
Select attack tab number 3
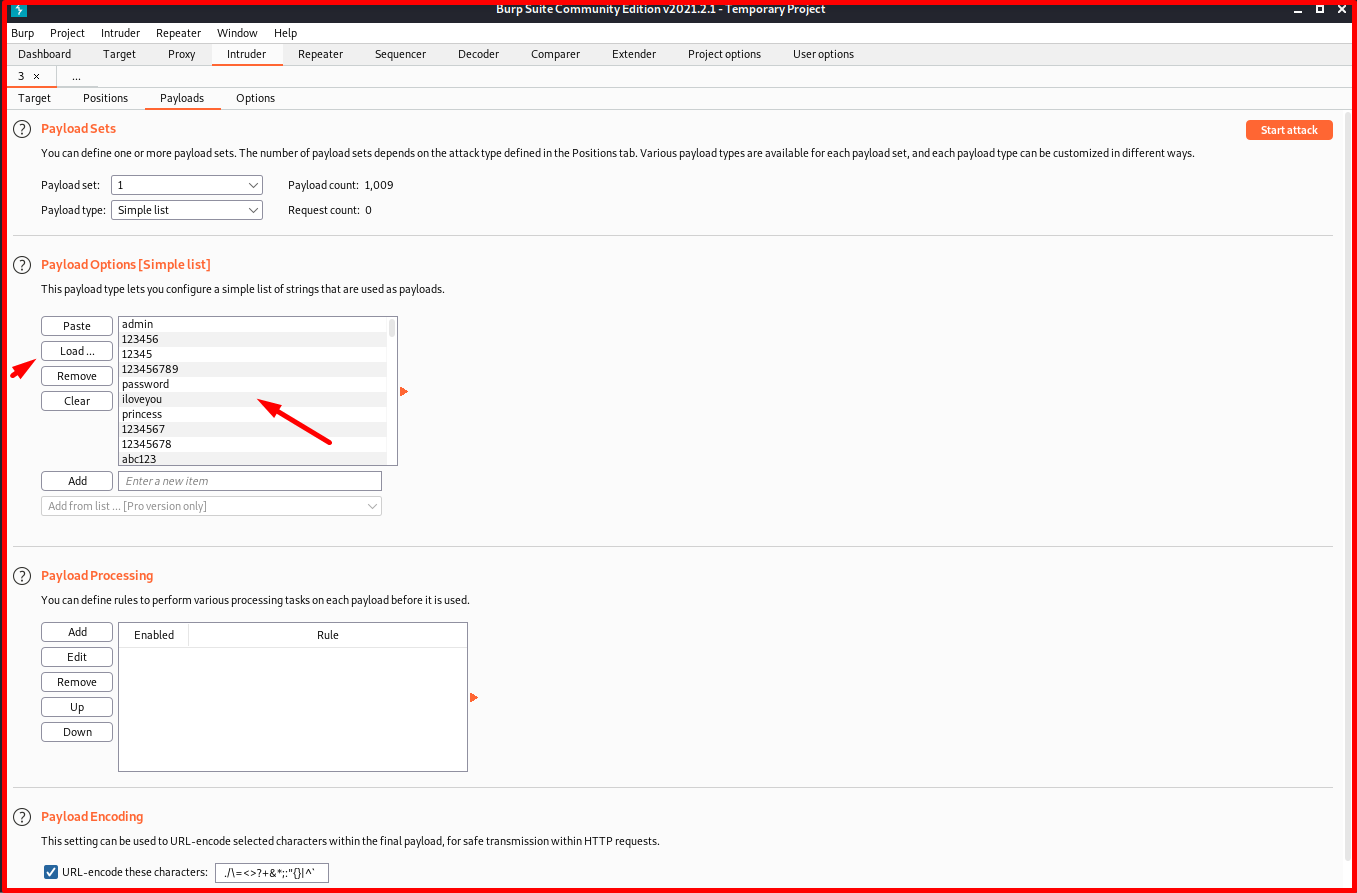point(21,76)
